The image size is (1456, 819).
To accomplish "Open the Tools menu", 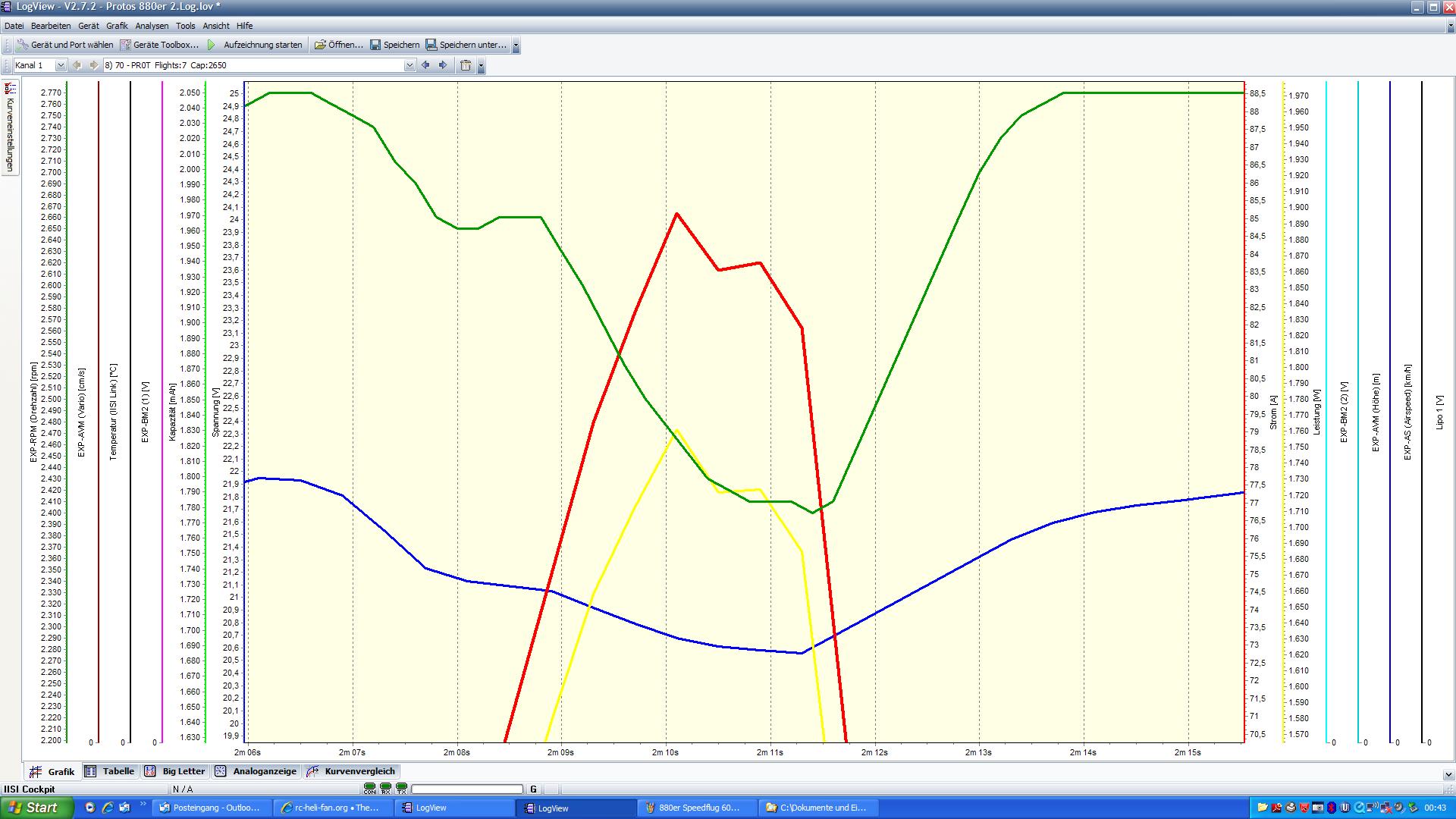I will pos(186,26).
